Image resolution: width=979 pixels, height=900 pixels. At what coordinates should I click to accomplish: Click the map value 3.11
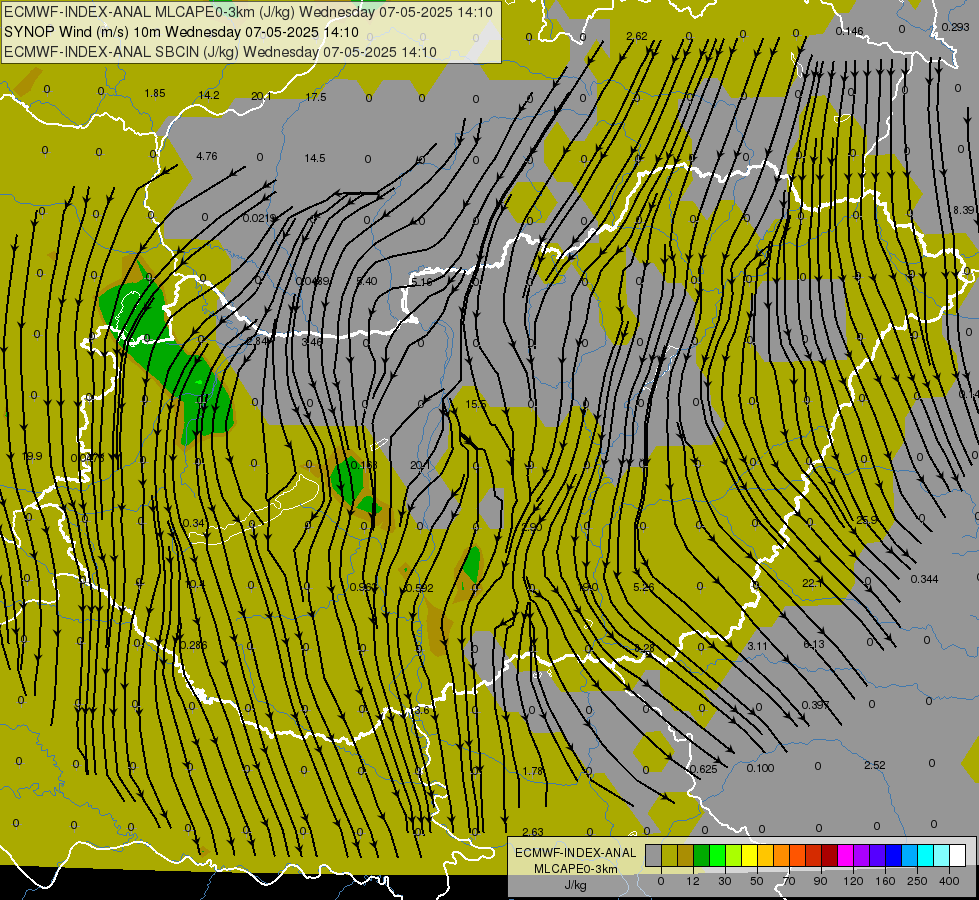click(x=757, y=646)
